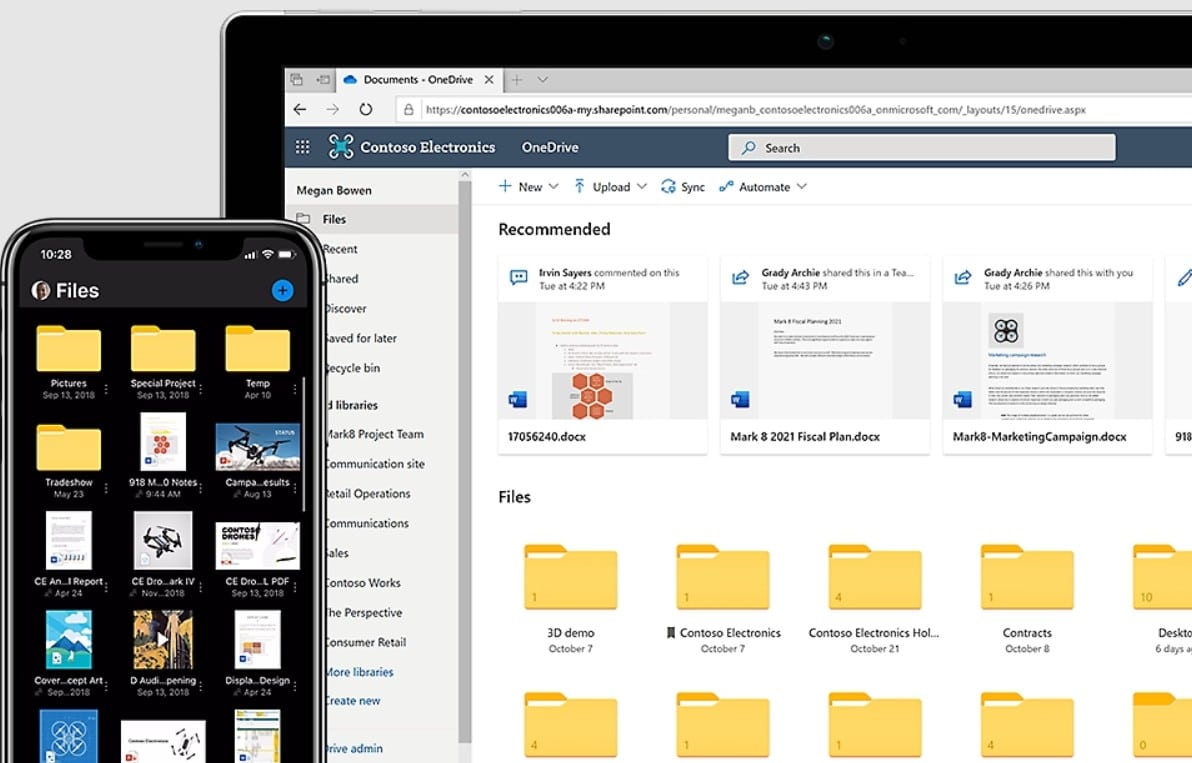Viewport: 1192px width, 763px height.
Task: Open the OneDrive header link
Action: point(550,147)
